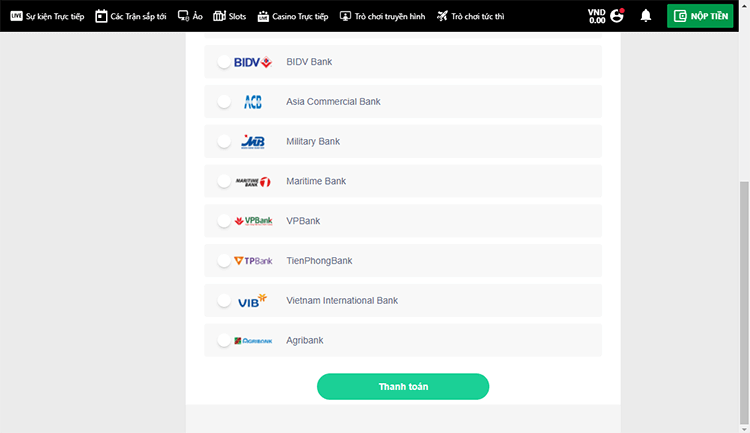Click the Thanh toán payment button
This screenshot has width=750, height=433.
coord(403,387)
